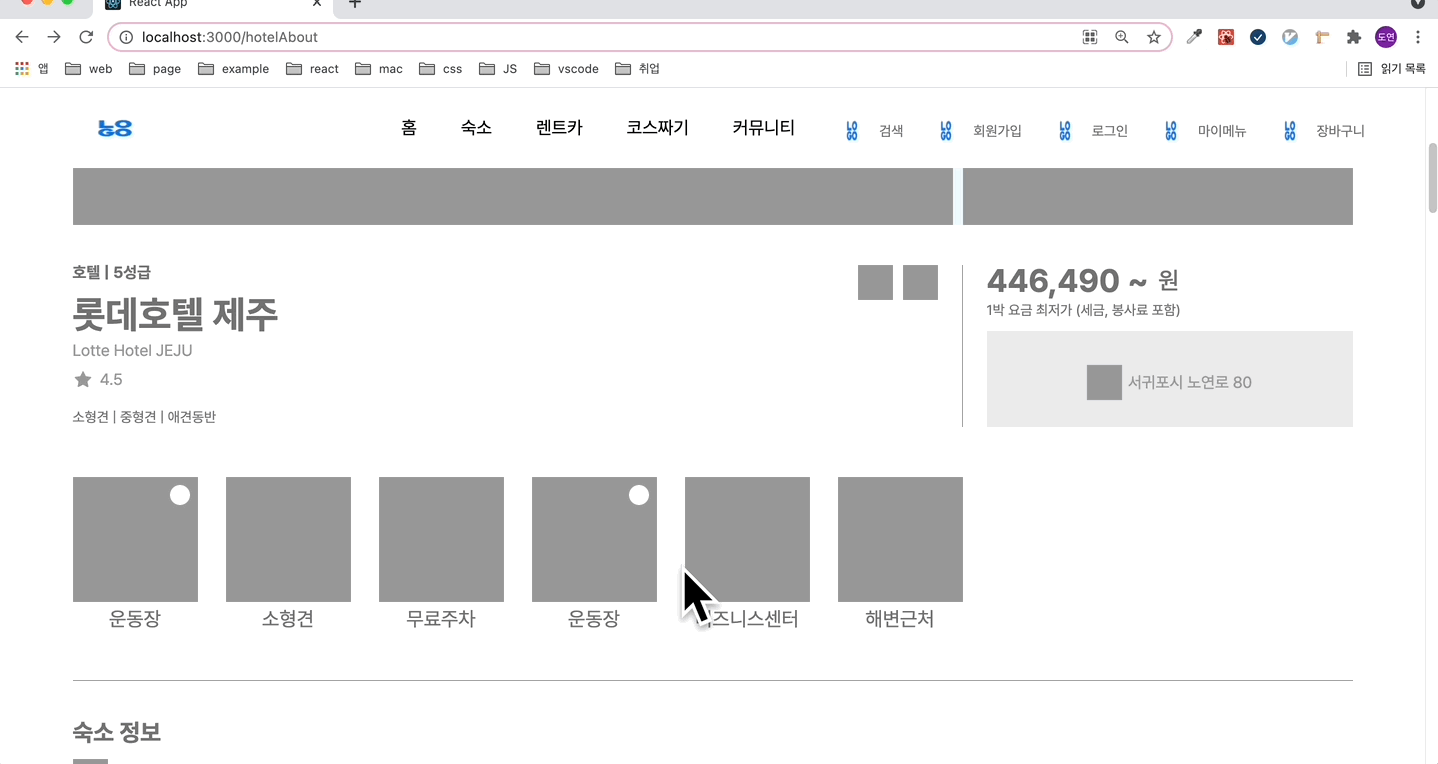The width and height of the screenshot is (1438, 764).
Task: Open the light blue compass extension icon
Action: point(1290,37)
